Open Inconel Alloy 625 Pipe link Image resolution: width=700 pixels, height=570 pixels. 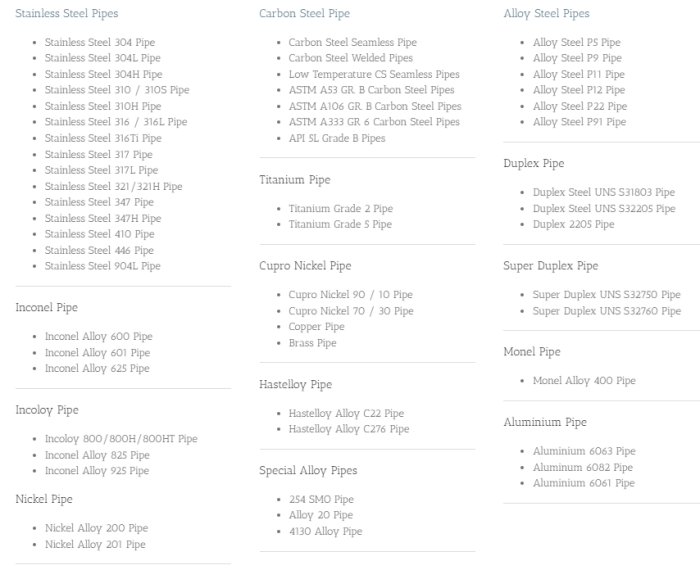click(97, 368)
